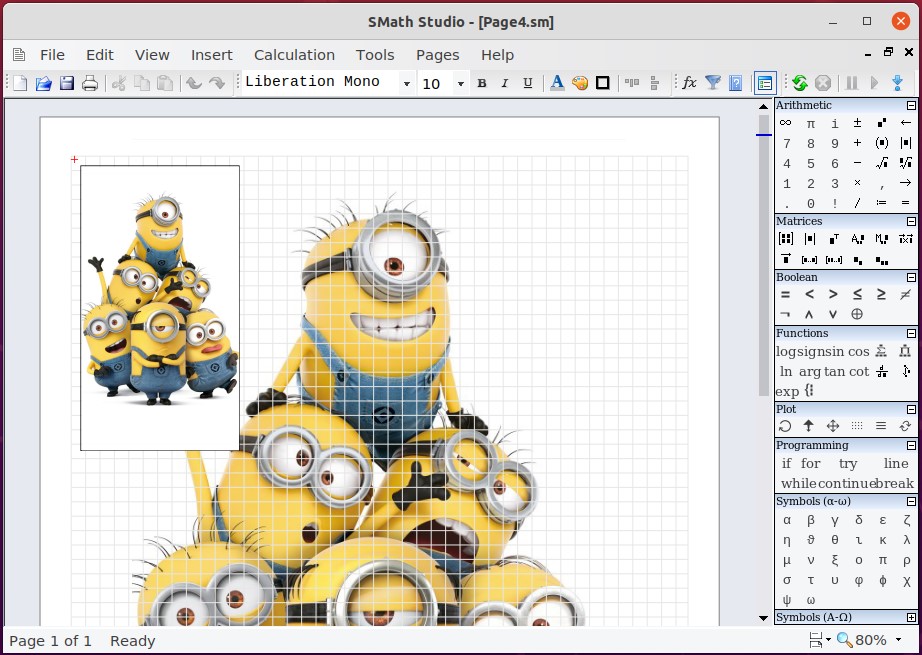
Task: Select the Move plot tool
Action: 833,426
